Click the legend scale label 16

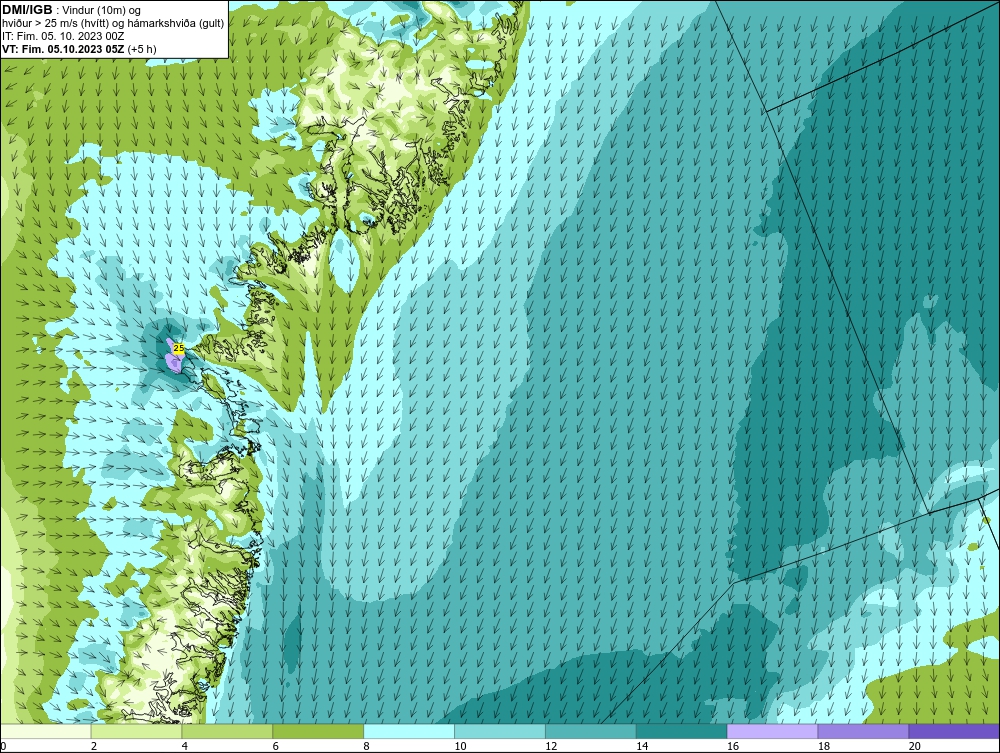coord(733,746)
